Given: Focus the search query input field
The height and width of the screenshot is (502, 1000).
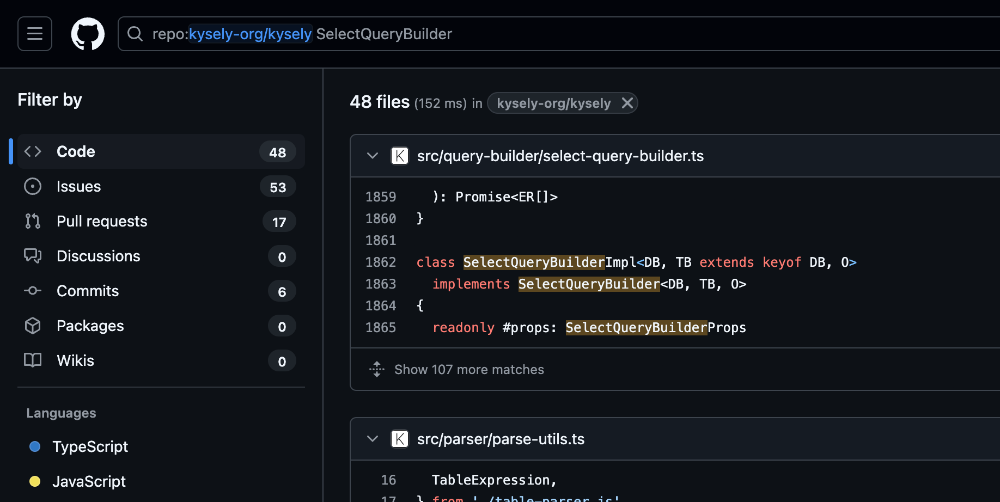Looking at the screenshot, I should tap(600, 34).
